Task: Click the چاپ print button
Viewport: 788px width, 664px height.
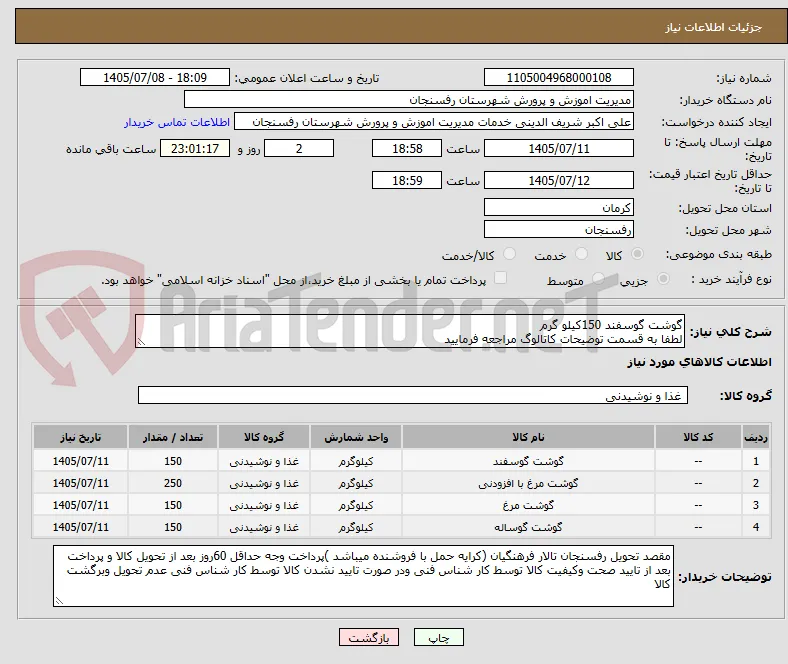Action: (439, 637)
